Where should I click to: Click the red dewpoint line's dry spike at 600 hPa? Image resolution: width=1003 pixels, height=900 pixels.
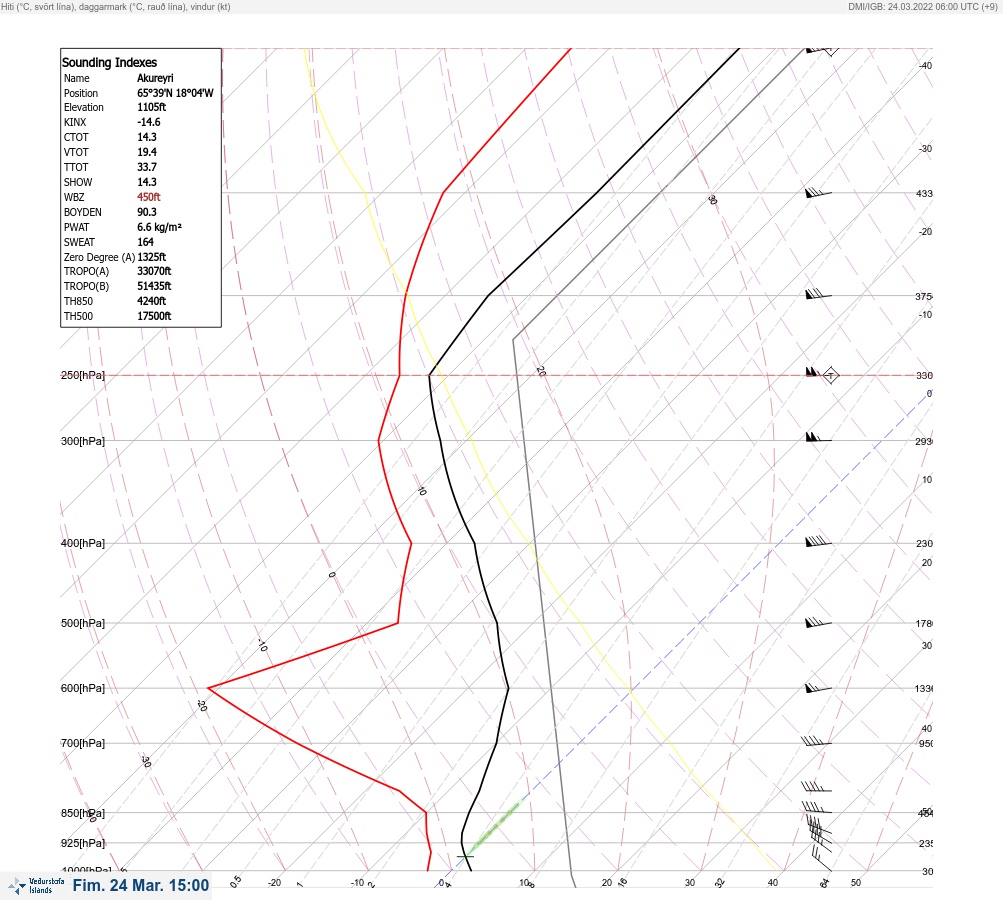pos(209,688)
